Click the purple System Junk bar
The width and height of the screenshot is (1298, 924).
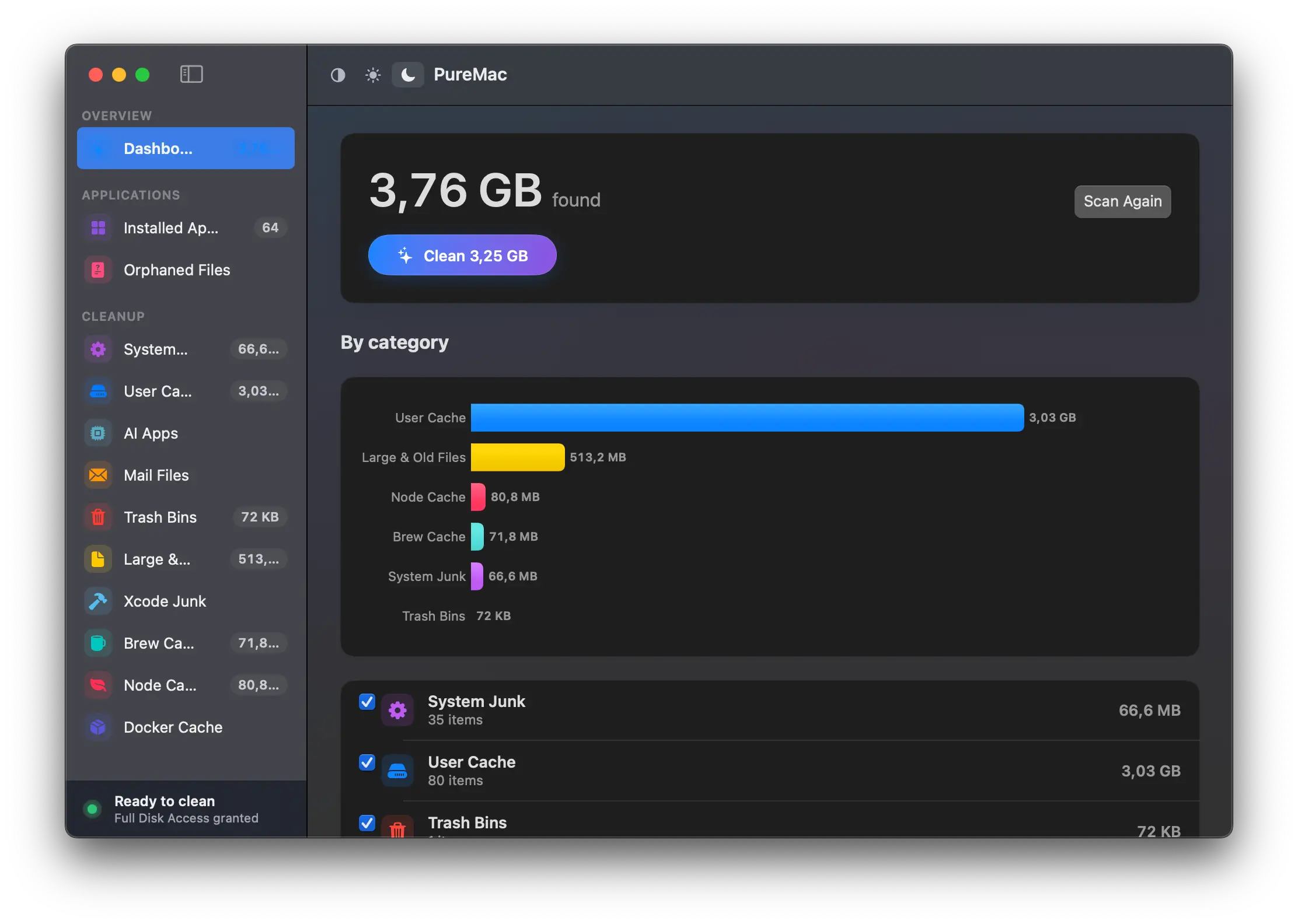click(x=477, y=576)
